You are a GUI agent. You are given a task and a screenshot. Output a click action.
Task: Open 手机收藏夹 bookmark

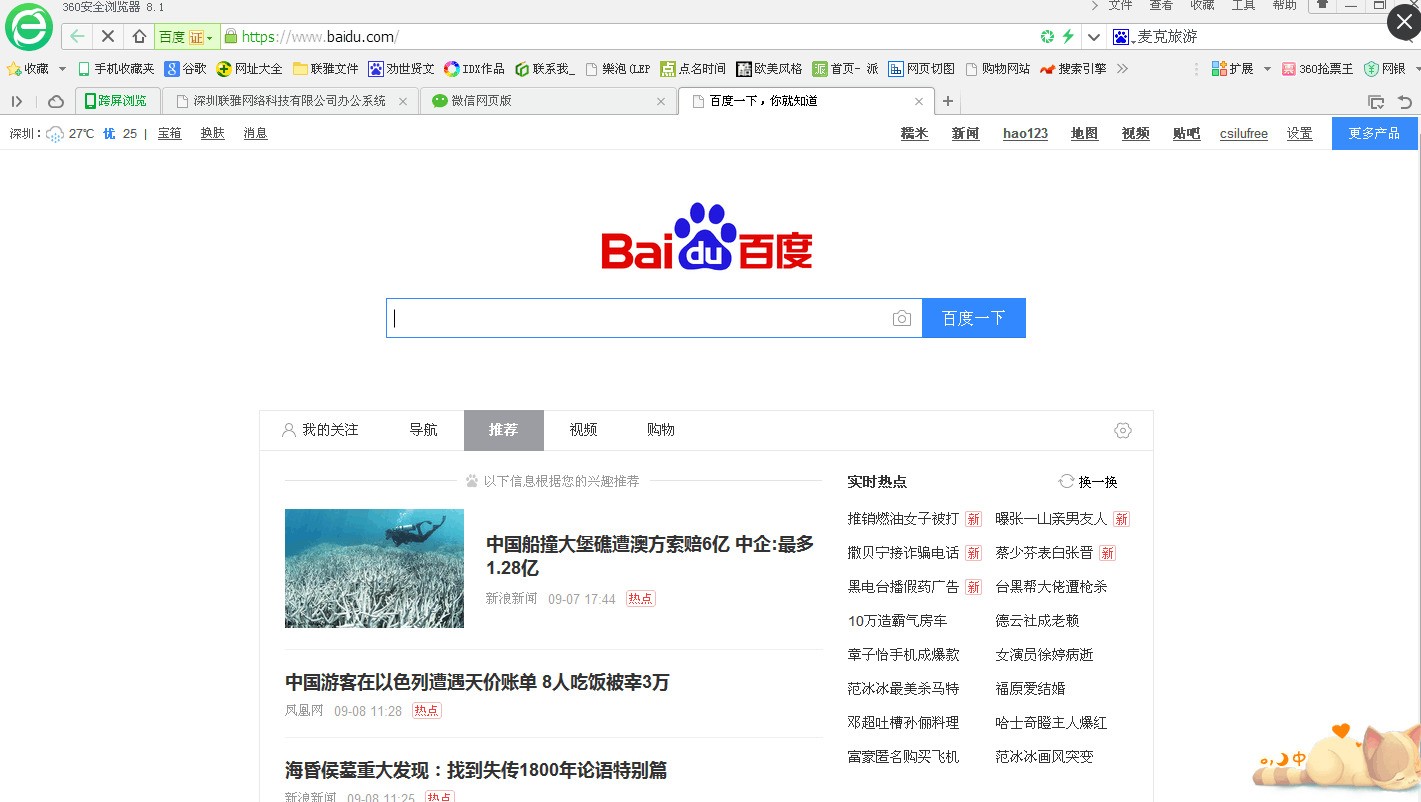(x=117, y=69)
